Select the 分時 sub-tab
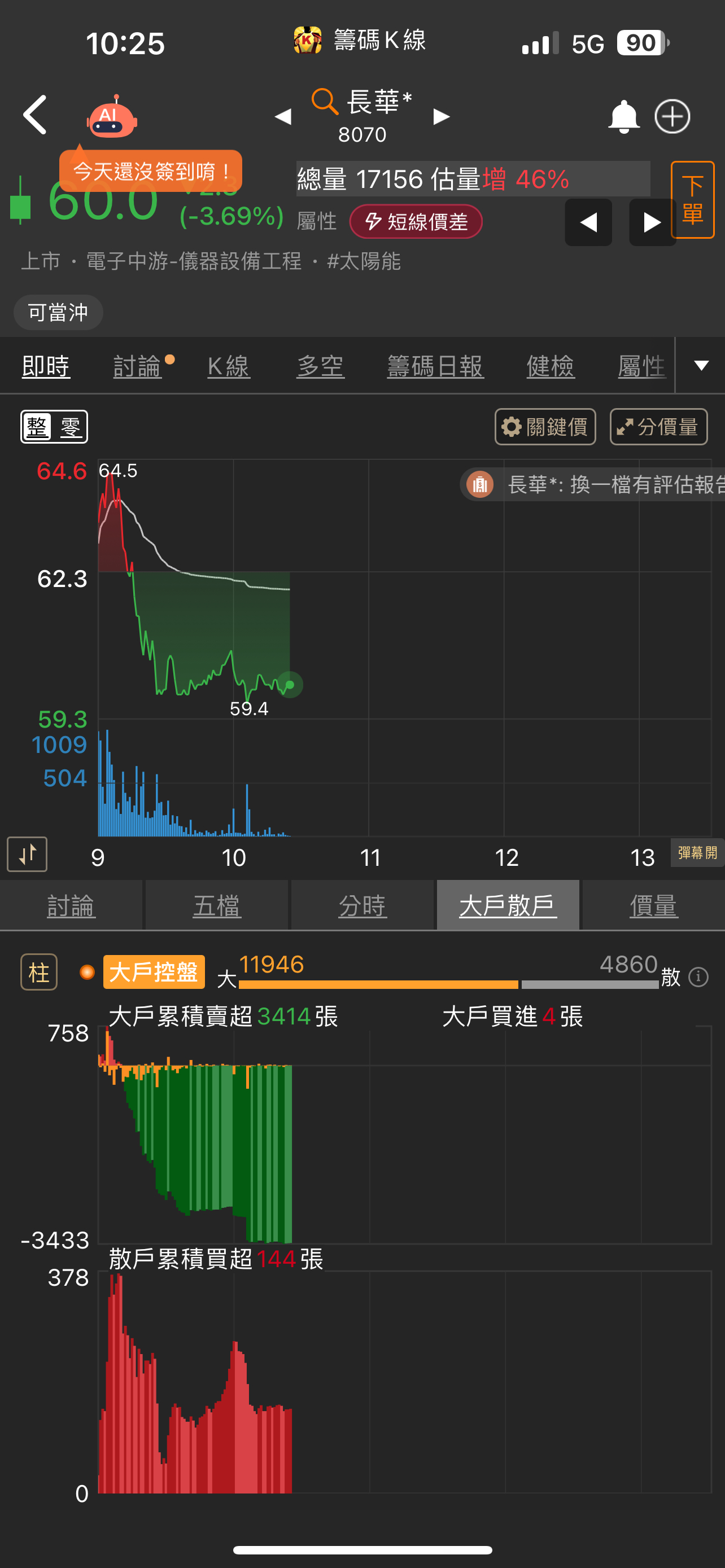 pyautogui.click(x=362, y=905)
